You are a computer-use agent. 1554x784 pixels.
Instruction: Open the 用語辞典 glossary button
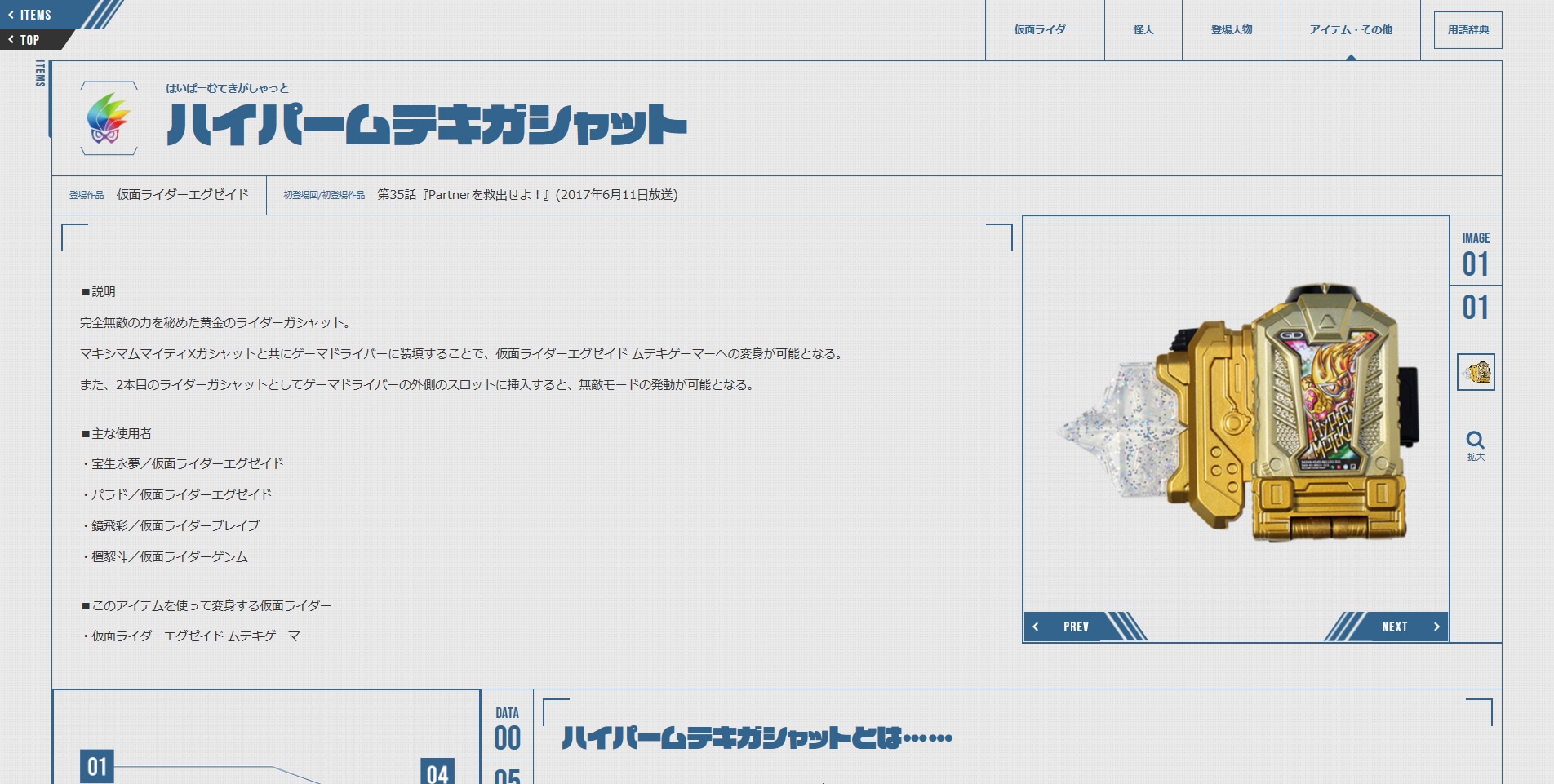point(1467,30)
